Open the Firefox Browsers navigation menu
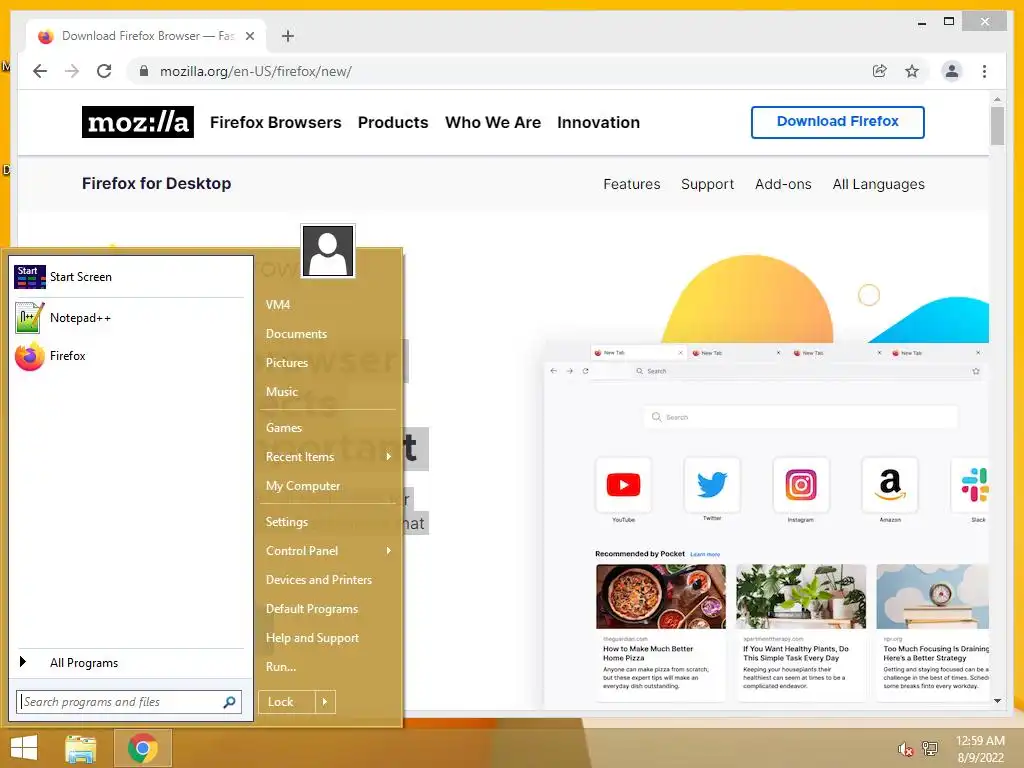This screenshot has width=1024, height=768. [x=276, y=122]
